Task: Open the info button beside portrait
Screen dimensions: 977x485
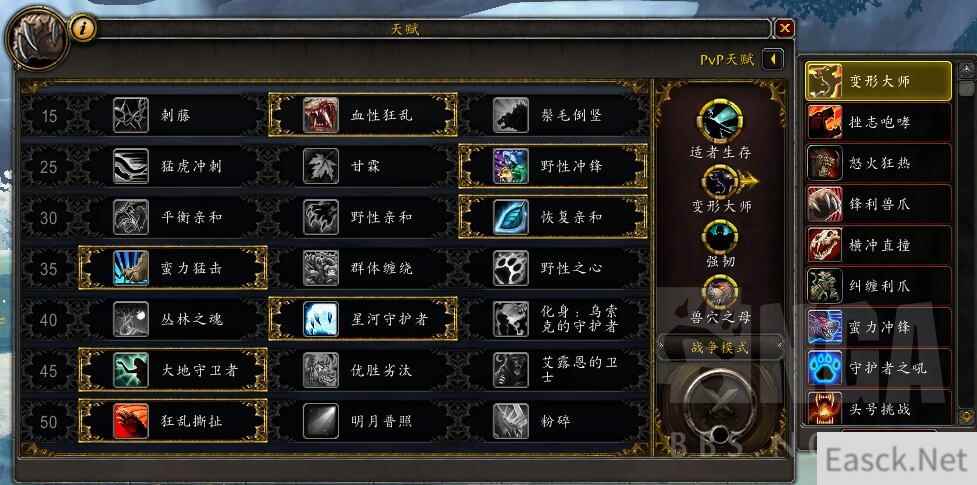Action: click(x=82, y=28)
